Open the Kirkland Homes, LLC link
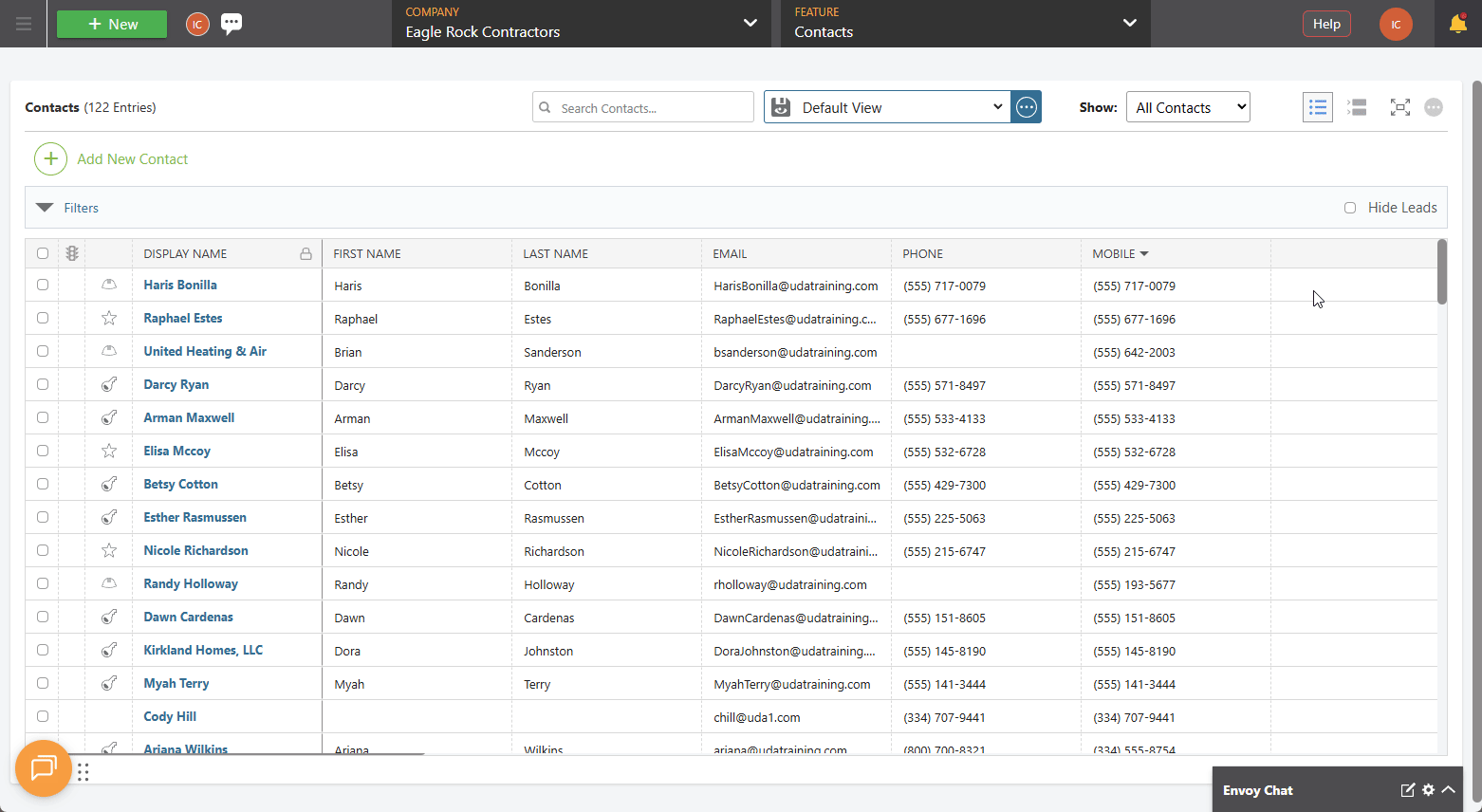The width and height of the screenshot is (1482, 812). (203, 650)
